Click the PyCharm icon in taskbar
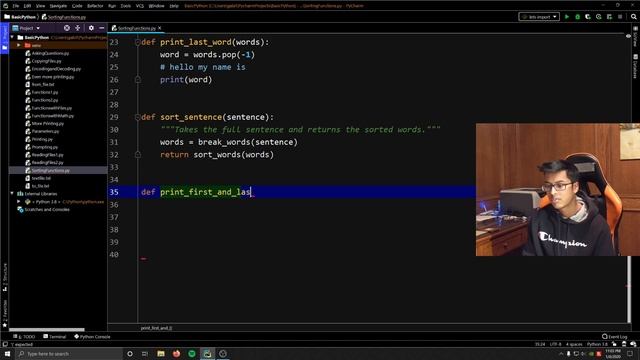This screenshot has width=640, height=360. point(207,353)
